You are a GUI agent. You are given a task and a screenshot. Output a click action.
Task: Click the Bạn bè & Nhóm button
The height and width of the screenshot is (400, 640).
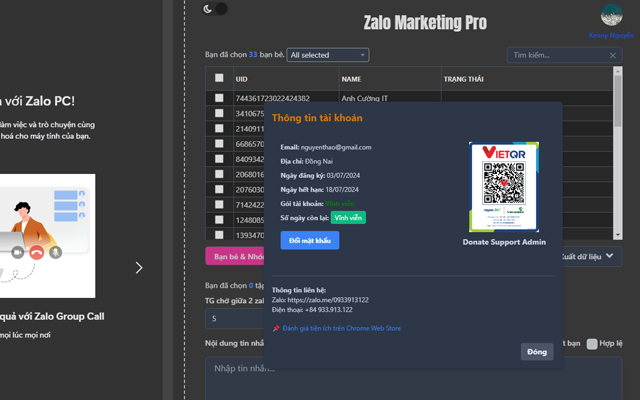pos(236,256)
